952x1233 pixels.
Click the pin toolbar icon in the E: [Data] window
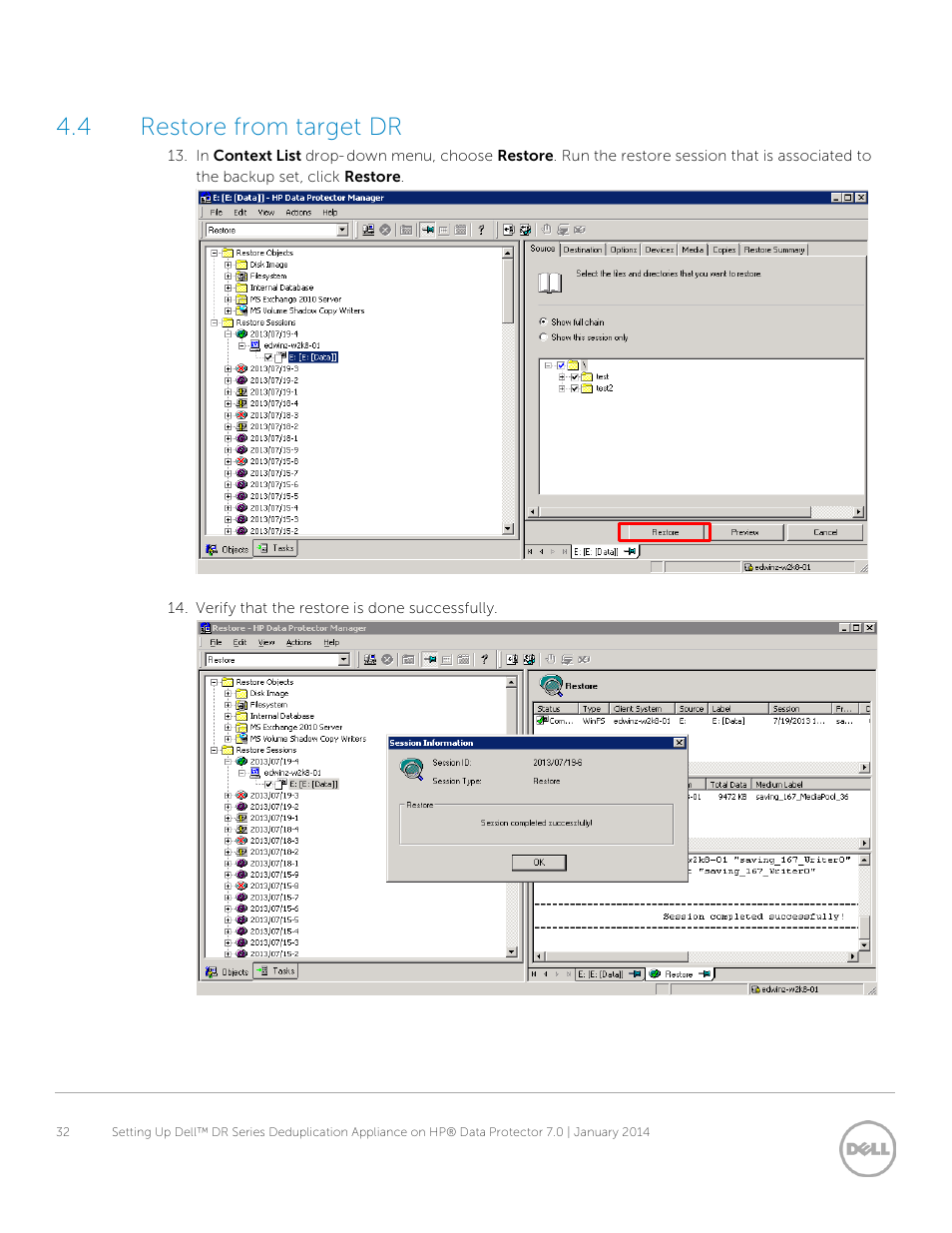(x=428, y=230)
